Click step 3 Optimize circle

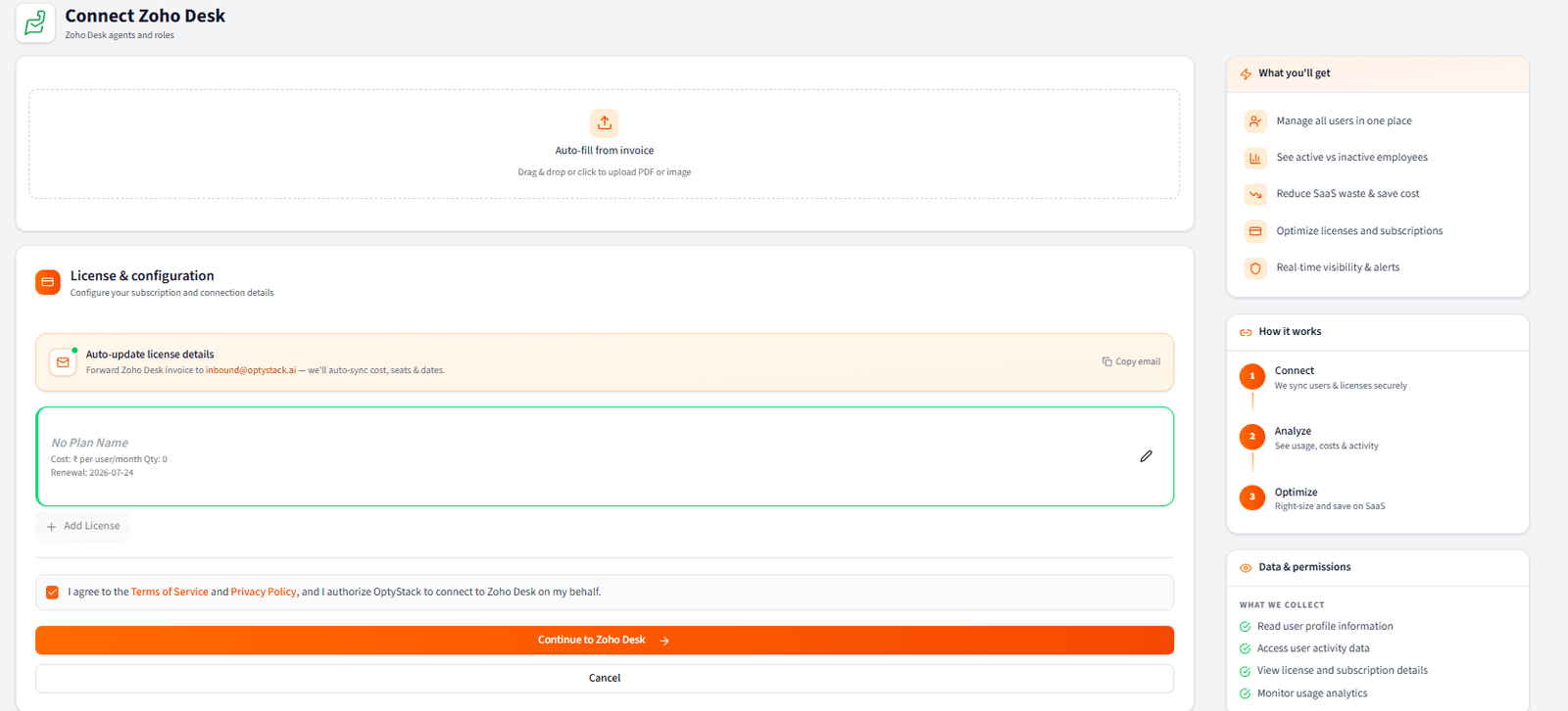(x=1252, y=498)
